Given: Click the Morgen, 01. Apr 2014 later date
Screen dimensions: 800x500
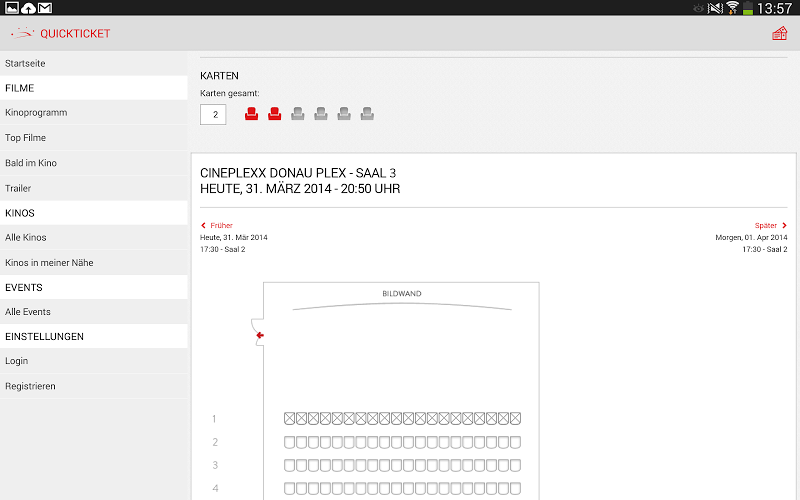Looking at the screenshot, I should pos(751,237).
